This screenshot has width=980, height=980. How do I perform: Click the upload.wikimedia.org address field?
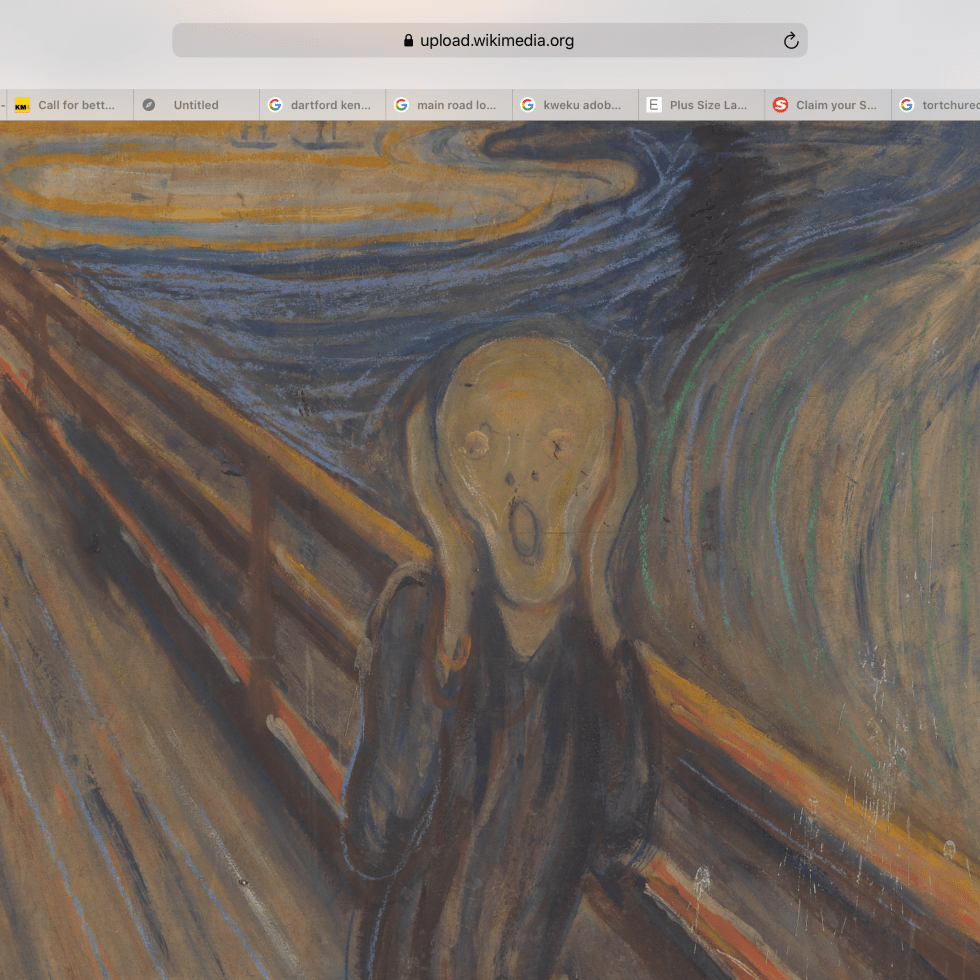496,41
